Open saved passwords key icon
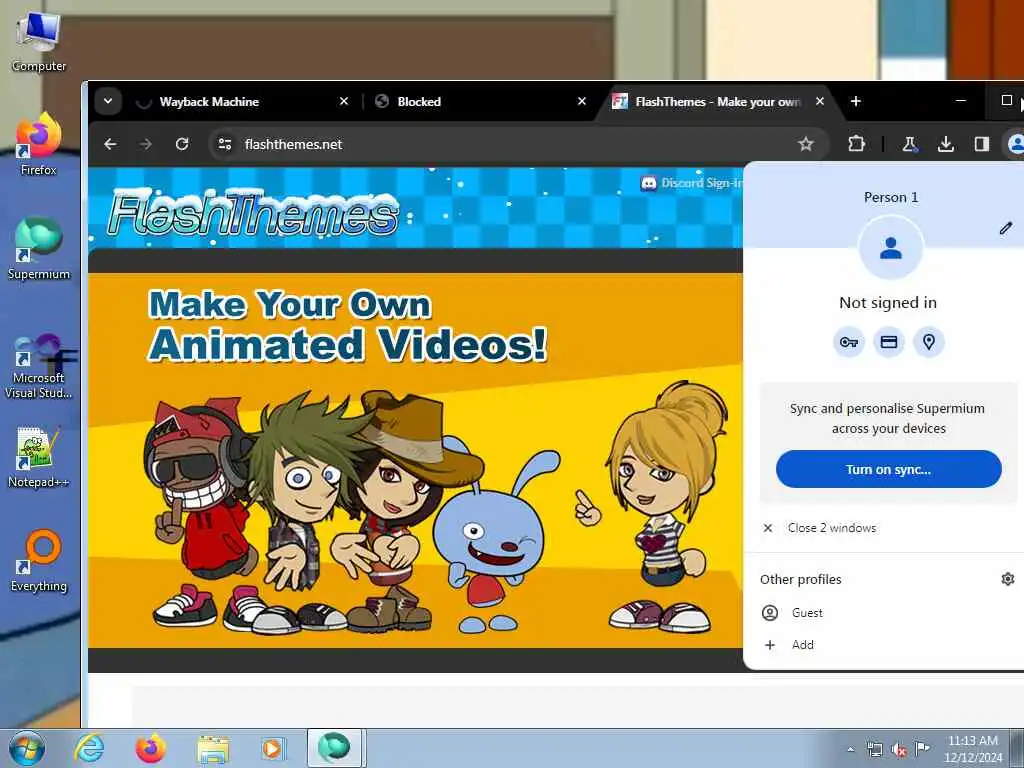The width and height of the screenshot is (1024, 768). pos(848,342)
